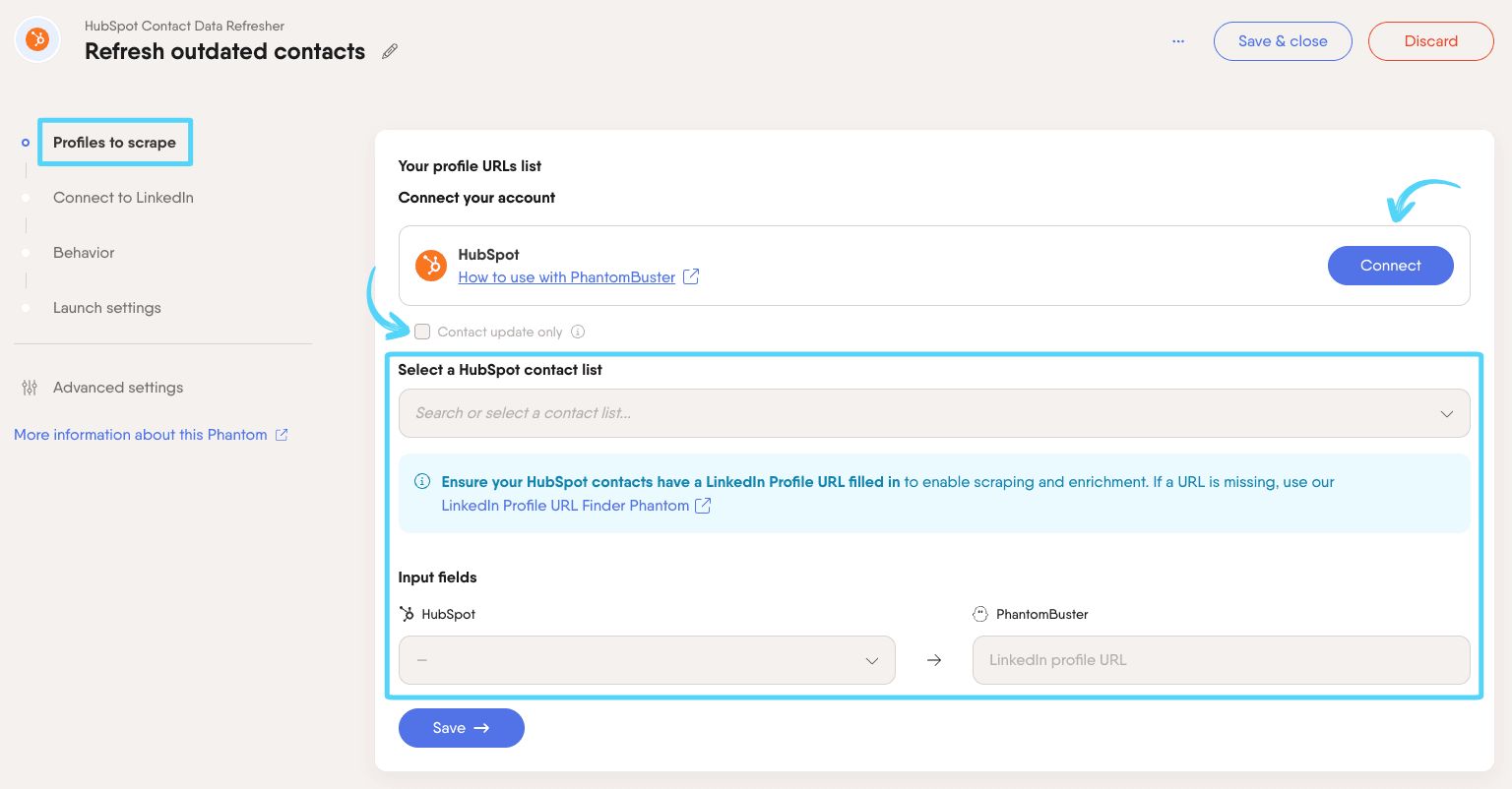Edit the phantom name with pencil icon
Image resolution: width=1512 pixels, height=789 pixels.
pyautogui.click(x=390, y=51)
